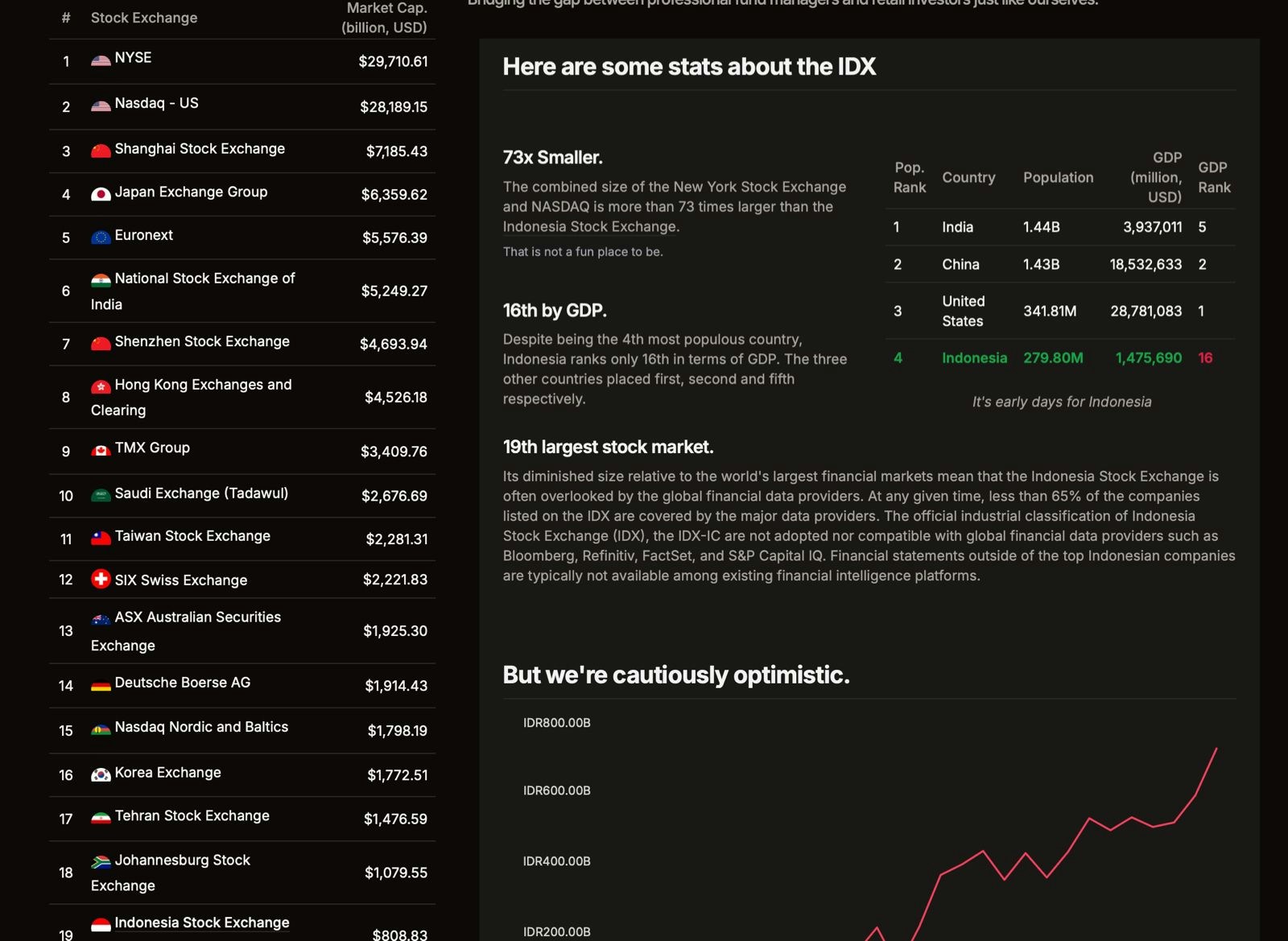Click the 'Stock Exchange' column header
The image size is (1288, 941).
144,18
